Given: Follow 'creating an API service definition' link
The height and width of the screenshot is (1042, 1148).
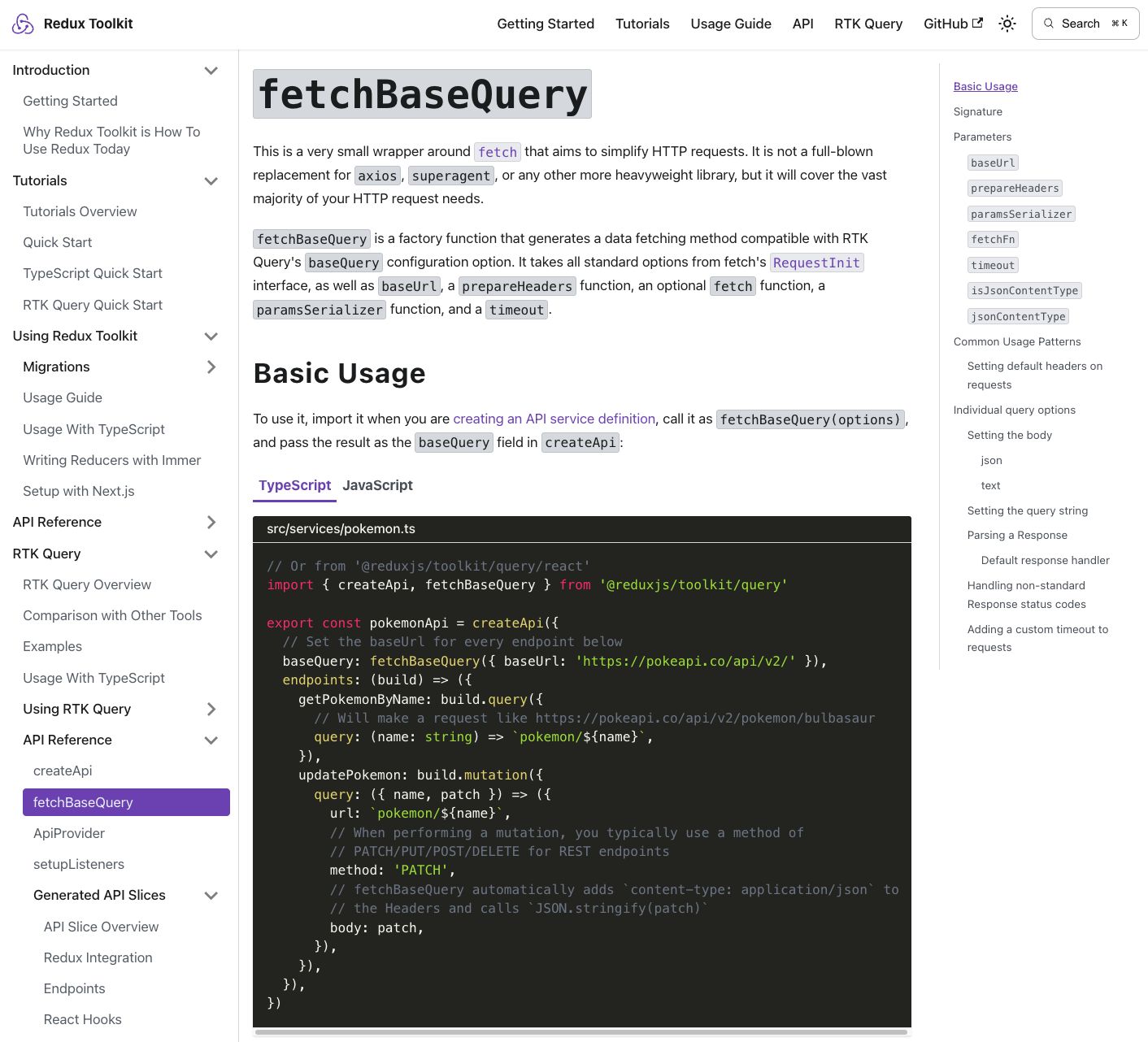Looking at the screenshot, I should [554, 419].
